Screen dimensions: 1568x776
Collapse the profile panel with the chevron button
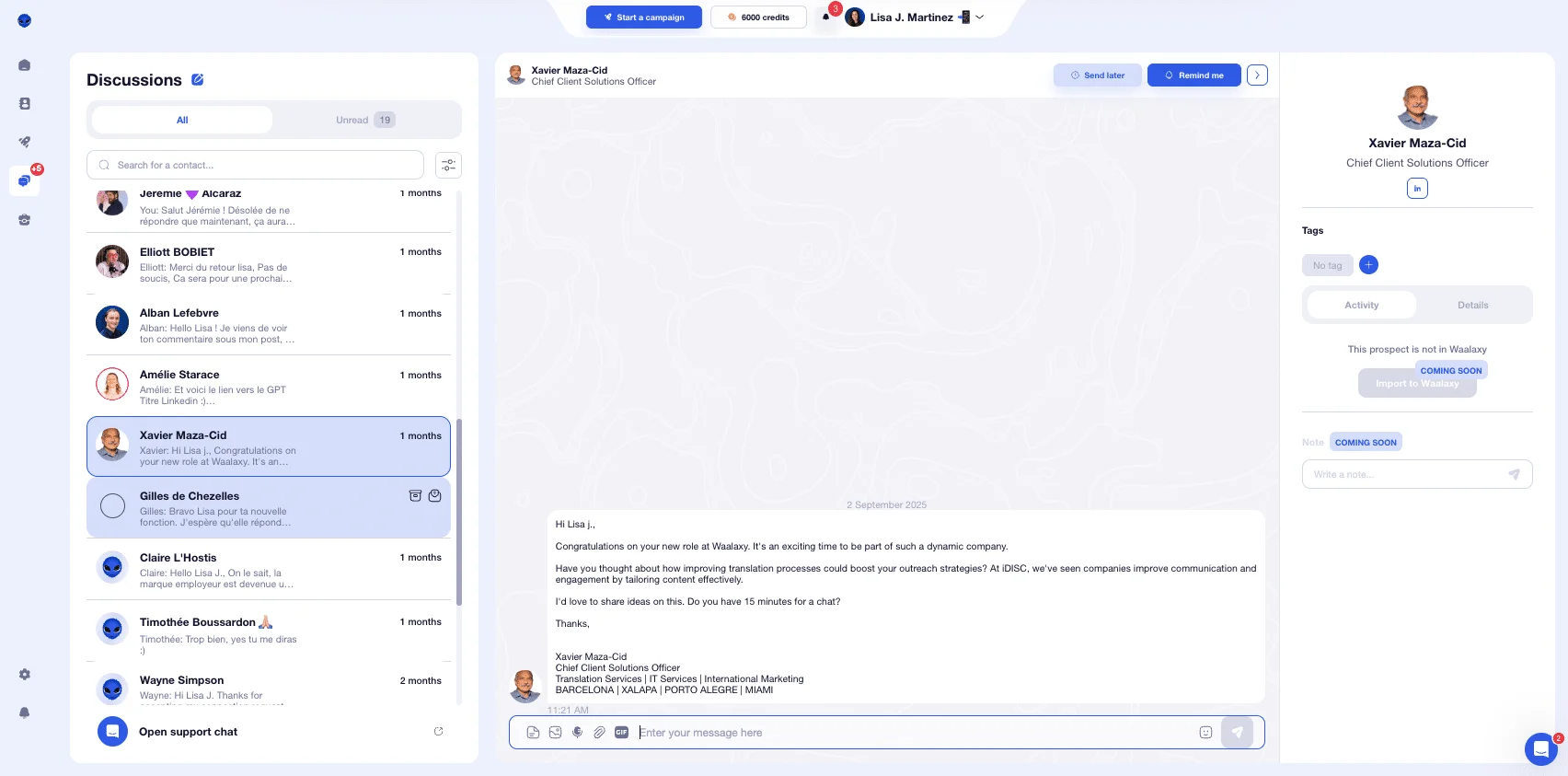(x=1257, y=75)
